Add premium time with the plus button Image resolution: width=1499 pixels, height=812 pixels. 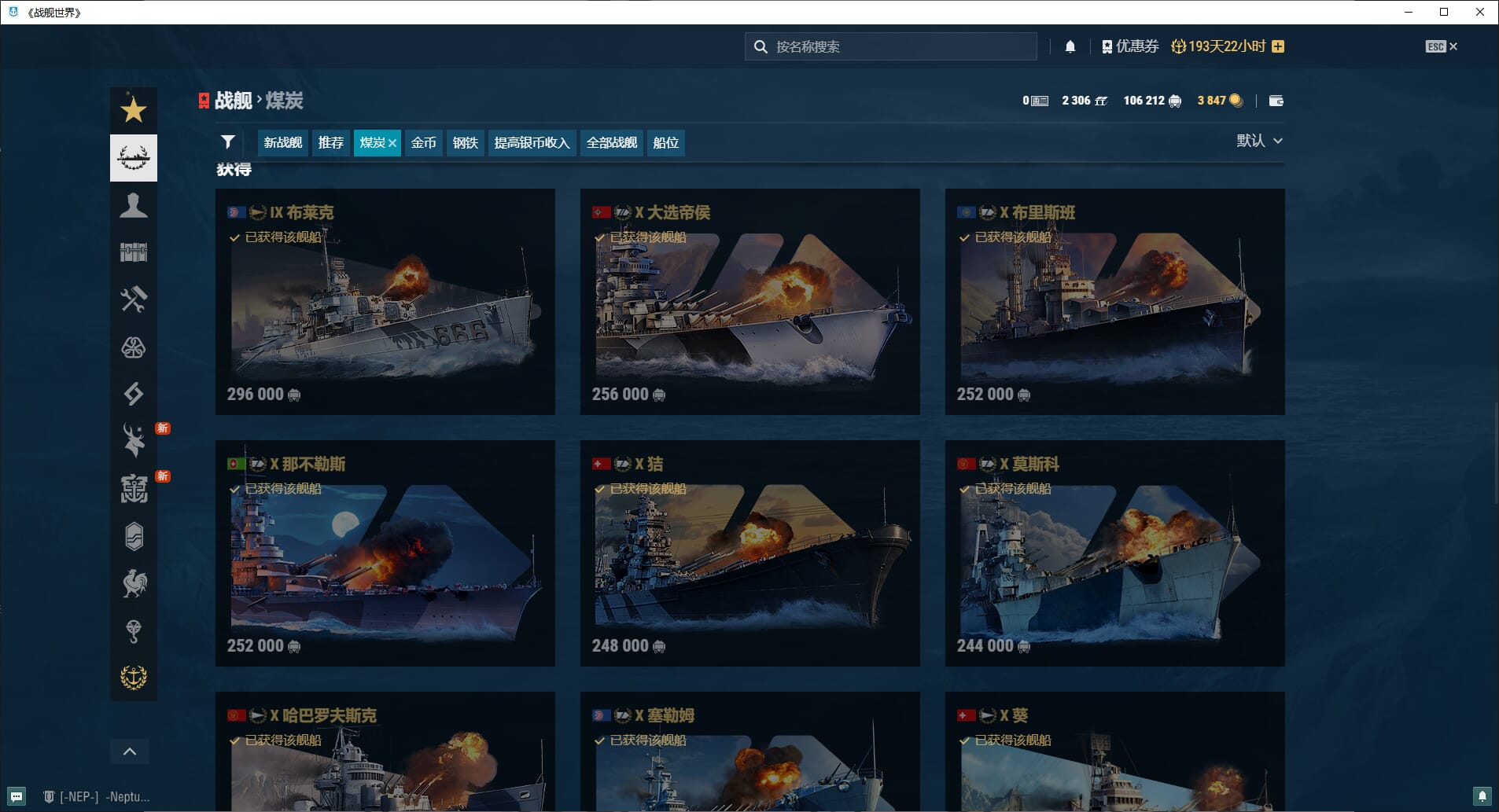click(1278, 46)
